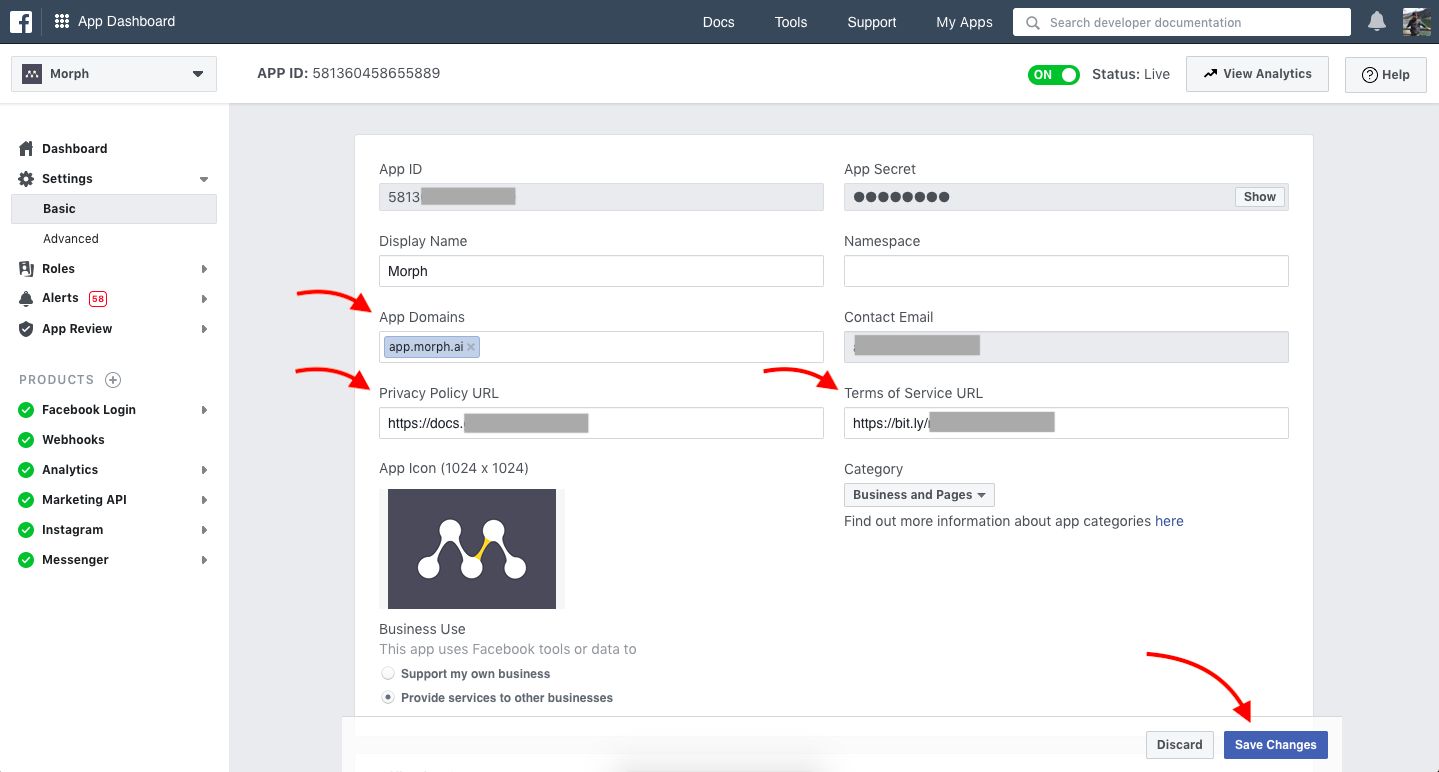This screenshot has height=772, width=1439.
Task: Expand the App Review submenu arrow
Action: click(204, 329)
